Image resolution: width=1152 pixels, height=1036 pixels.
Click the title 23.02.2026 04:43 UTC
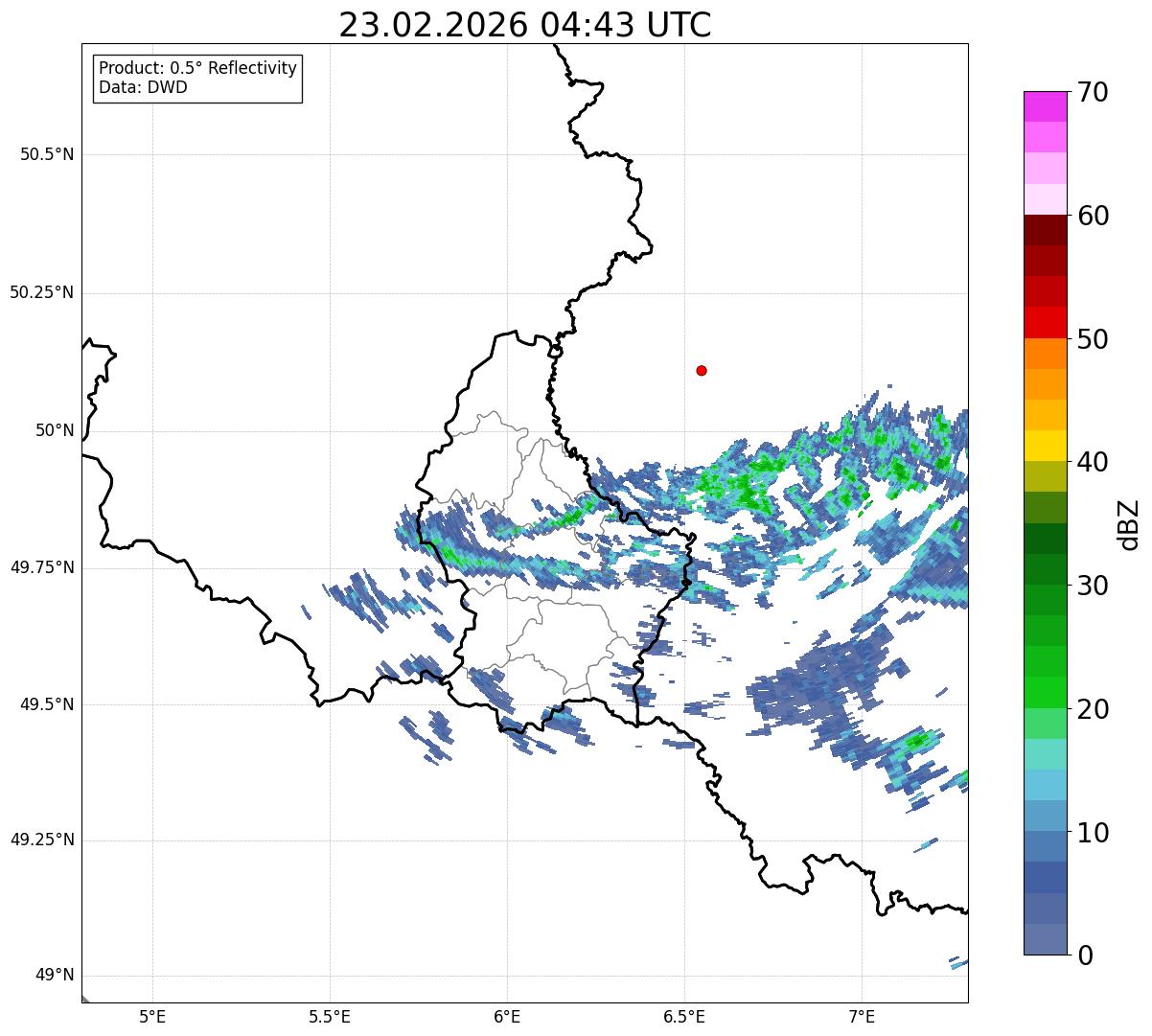coord(525,25)
